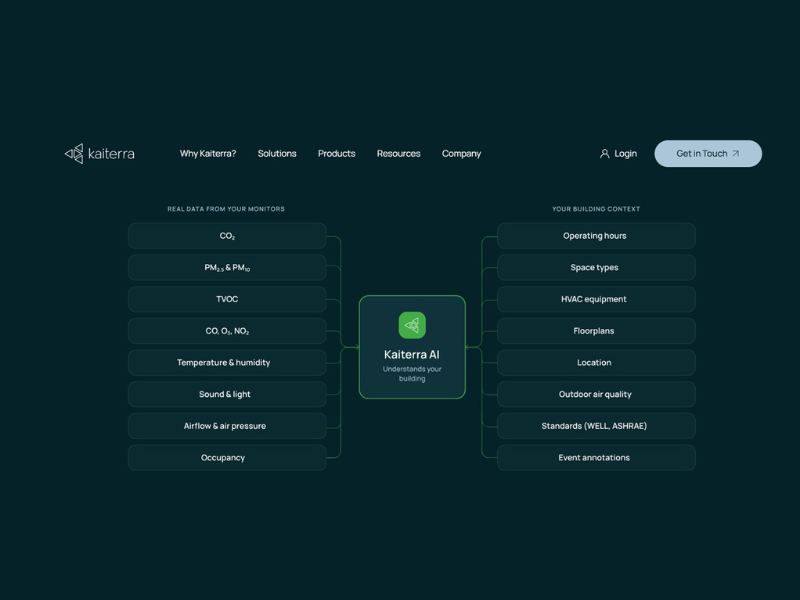Select the Space types pill

pyautogui.click(x=596, y=267)
